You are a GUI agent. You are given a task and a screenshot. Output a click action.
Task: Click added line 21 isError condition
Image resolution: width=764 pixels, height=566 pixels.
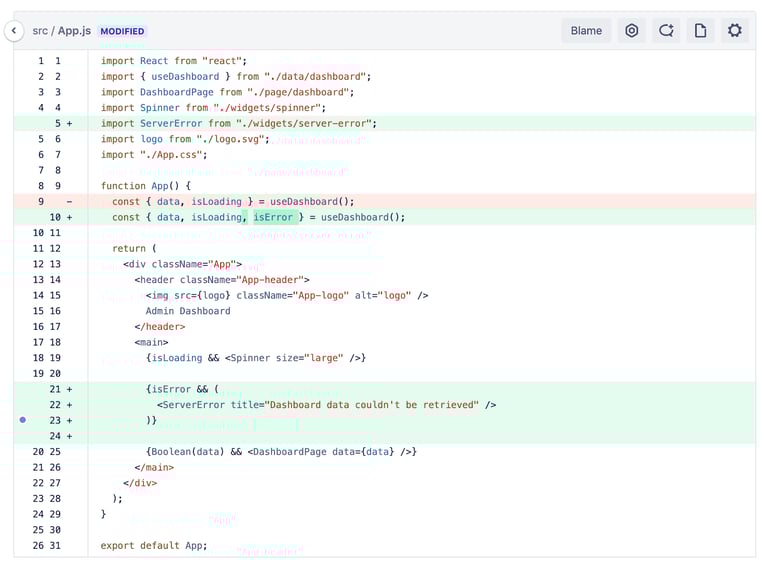point(182,389)
